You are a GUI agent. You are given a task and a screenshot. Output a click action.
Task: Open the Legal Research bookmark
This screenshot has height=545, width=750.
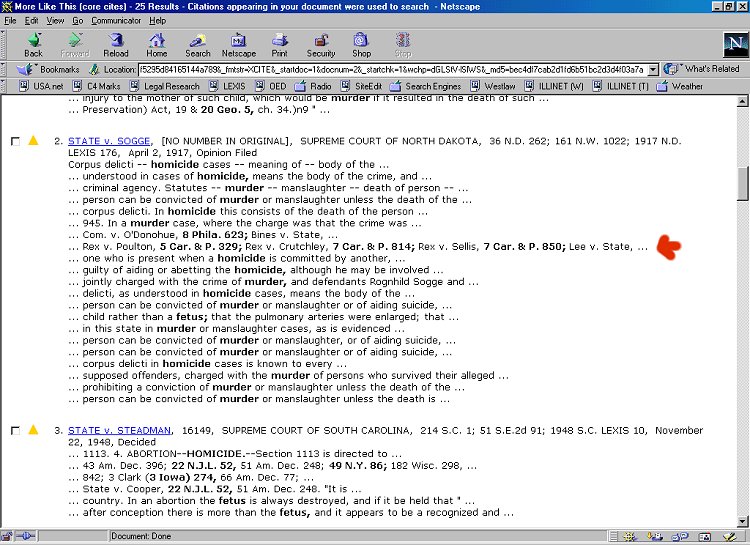[x=165, y=86]
